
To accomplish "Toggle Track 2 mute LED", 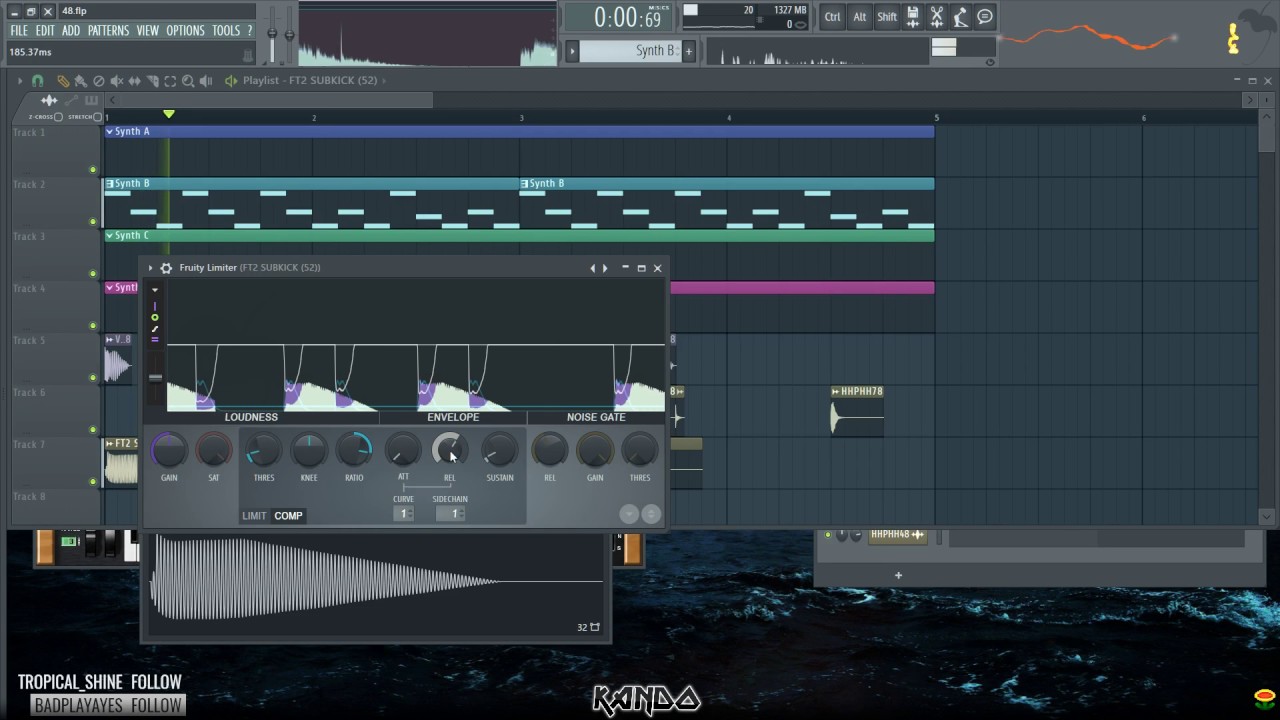I will click(93, 222).
